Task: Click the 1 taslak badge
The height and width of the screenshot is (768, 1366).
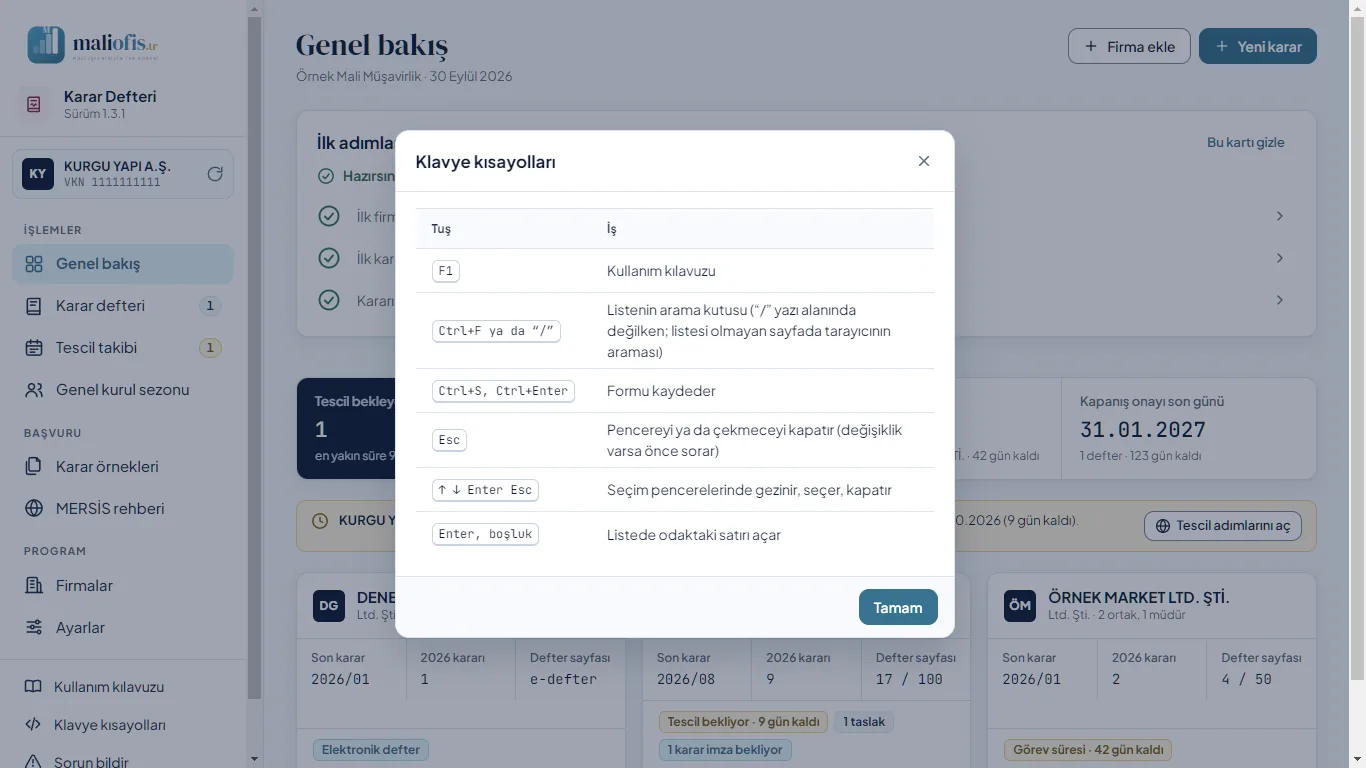Action: (x=864, y=722)
